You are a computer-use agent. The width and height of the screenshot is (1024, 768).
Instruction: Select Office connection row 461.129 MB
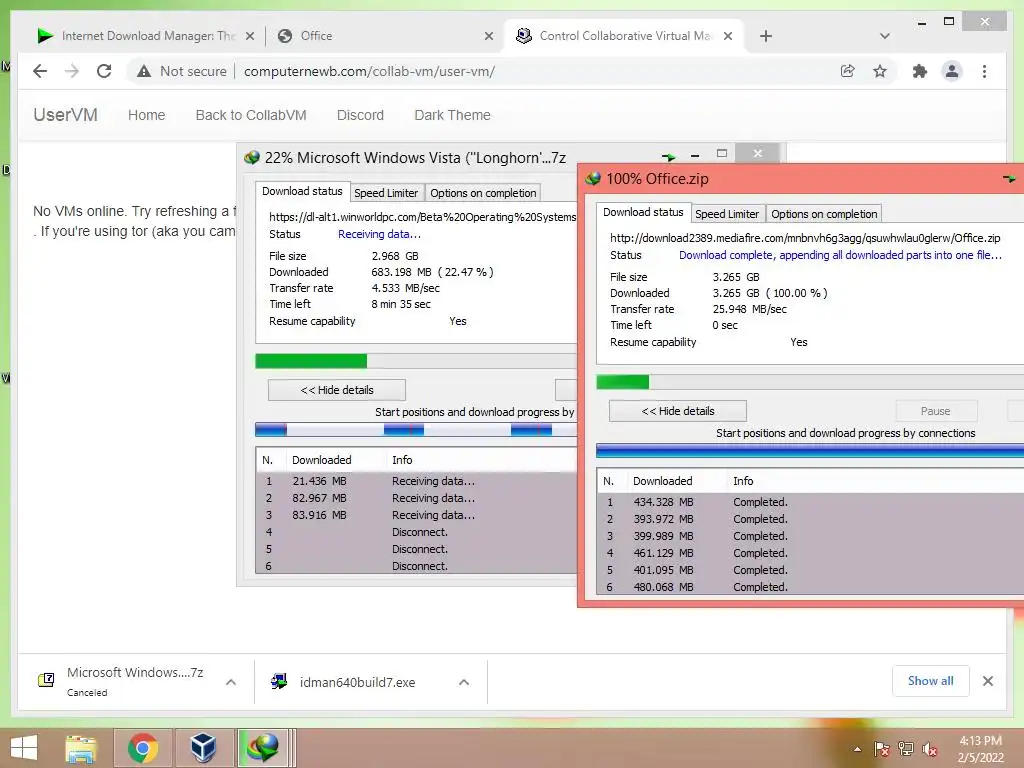coord(810,553)
